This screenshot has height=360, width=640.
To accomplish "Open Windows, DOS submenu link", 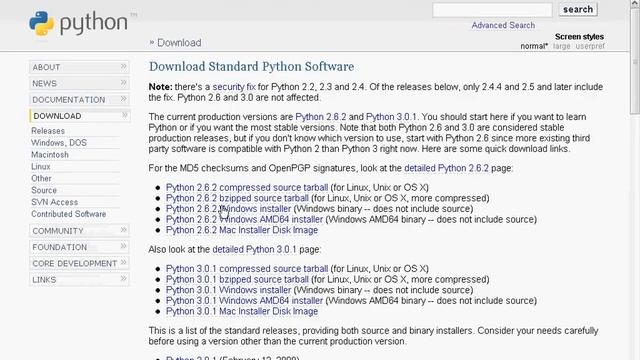I will (59, 143).
